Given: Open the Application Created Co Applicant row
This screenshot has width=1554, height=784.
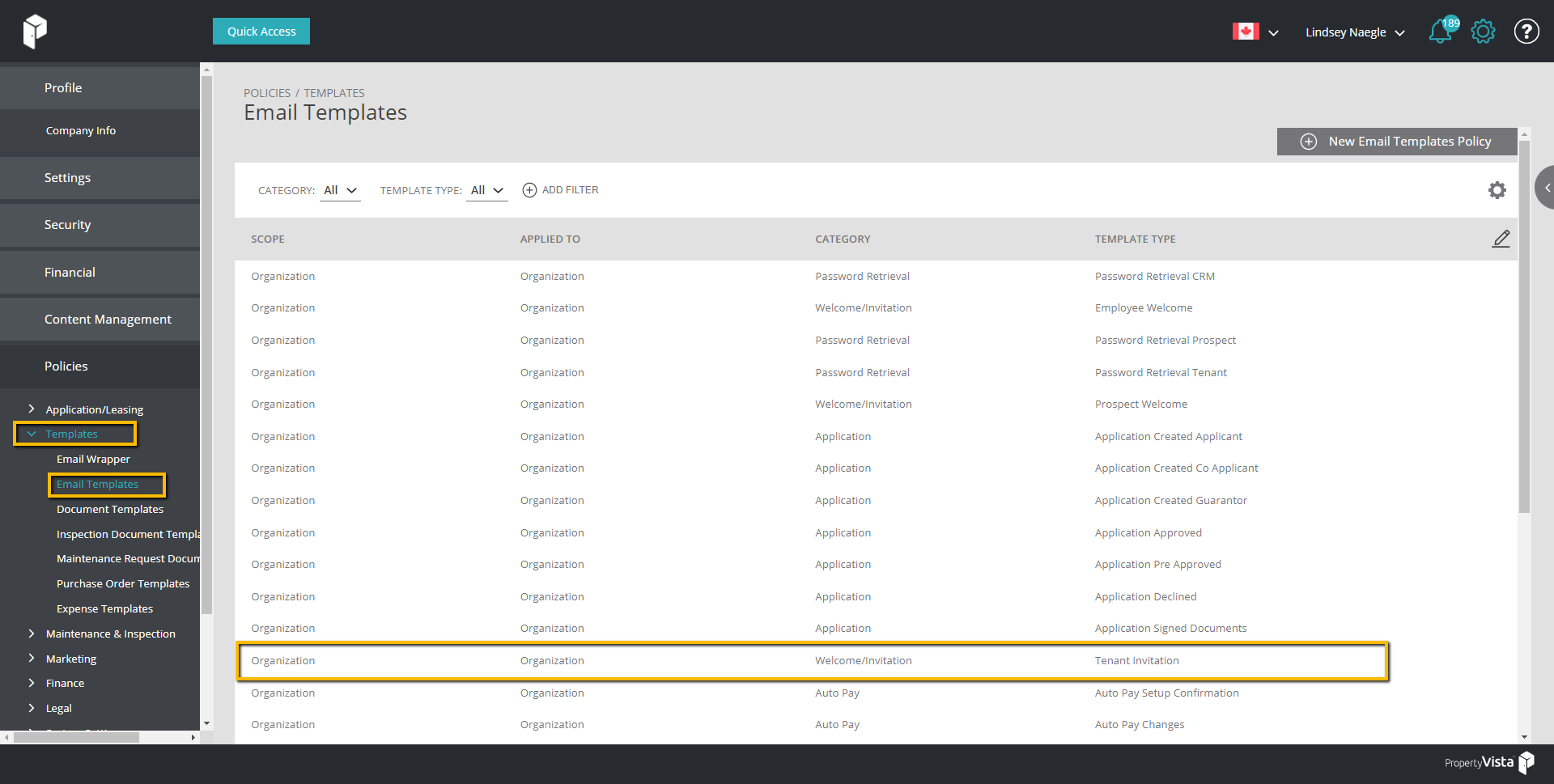Looking at the screenshot, I should tap(876, 468).
